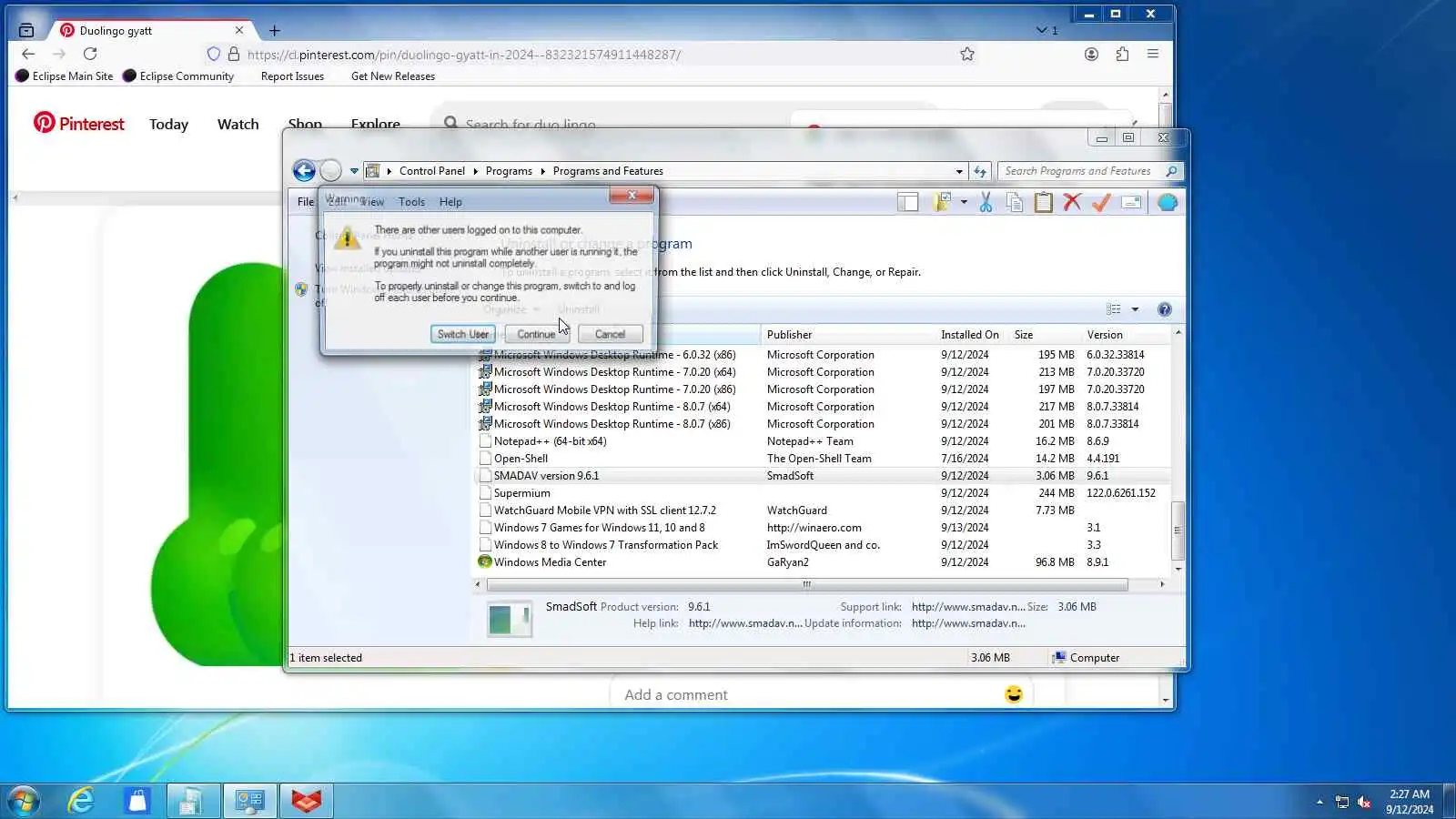The height and width of the screenshot is (819, 1456).
Task: Toggle the navigation pane layout icon
Action: click(x=907, y=203)
